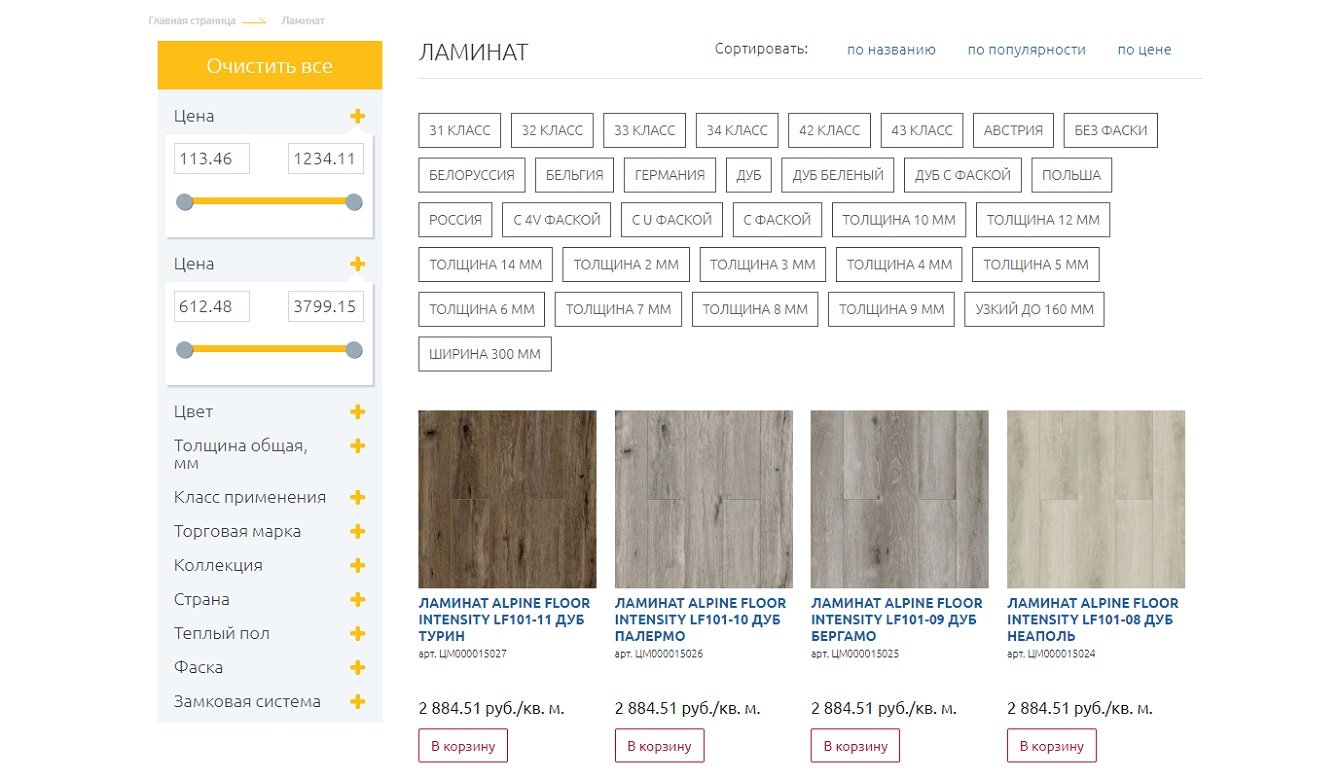The width and height of the screenshot is (1340, 779).
Task: Open the LF101-11 Дуб Турин title link
Action: 505,620
